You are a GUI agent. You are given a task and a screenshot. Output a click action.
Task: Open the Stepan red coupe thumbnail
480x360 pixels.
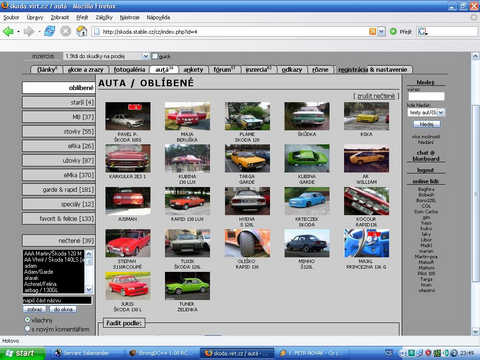point(128,243)
